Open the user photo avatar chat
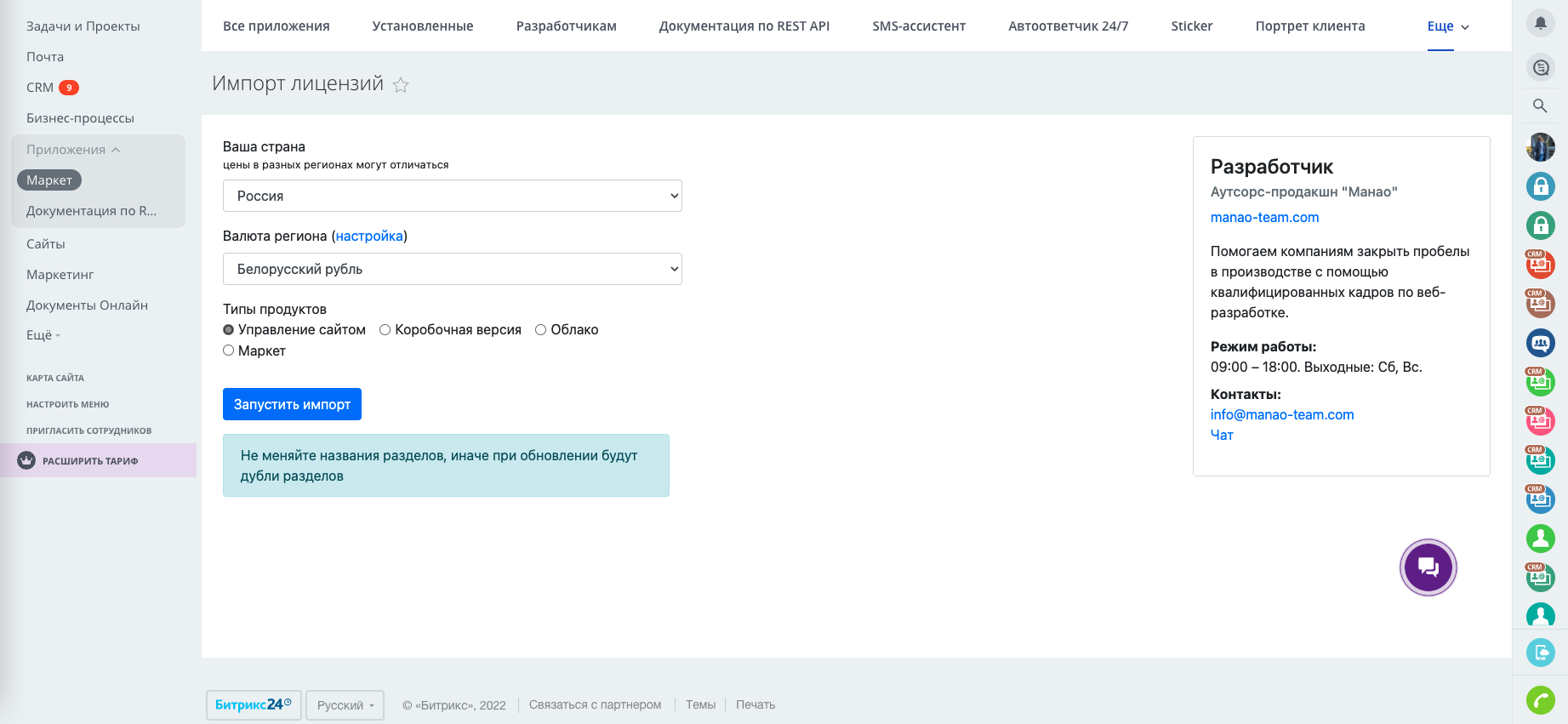Screen dimensions: 1568x724 point(1540,147)
